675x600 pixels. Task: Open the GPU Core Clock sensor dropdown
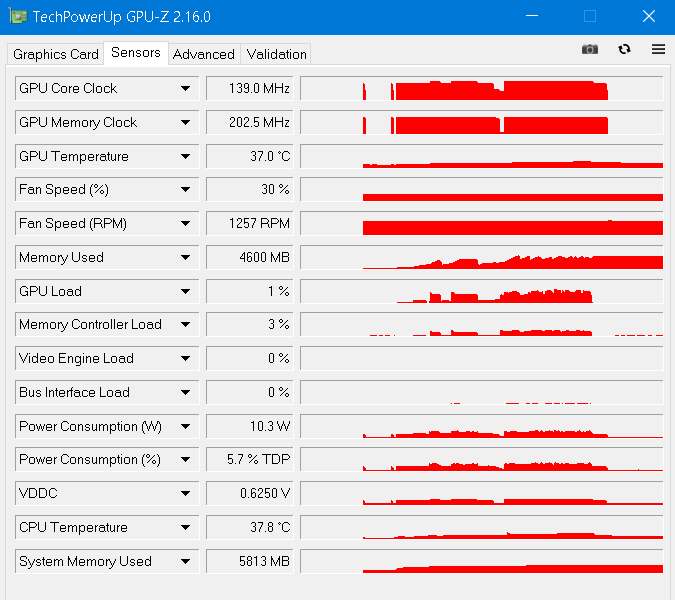coord(185,88)
